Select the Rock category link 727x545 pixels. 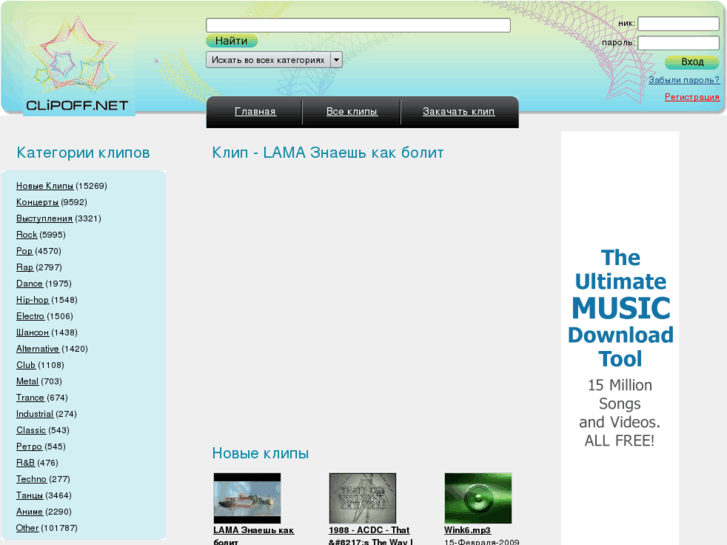click(26, 235)
